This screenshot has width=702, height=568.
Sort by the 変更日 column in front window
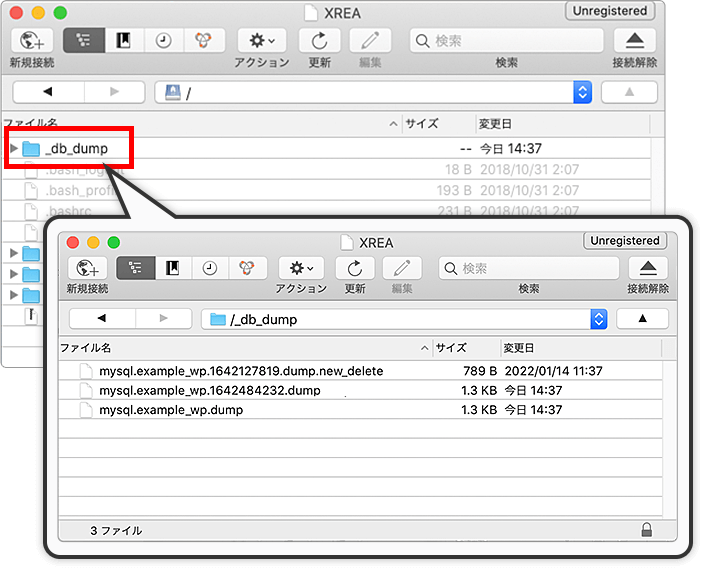580,348
